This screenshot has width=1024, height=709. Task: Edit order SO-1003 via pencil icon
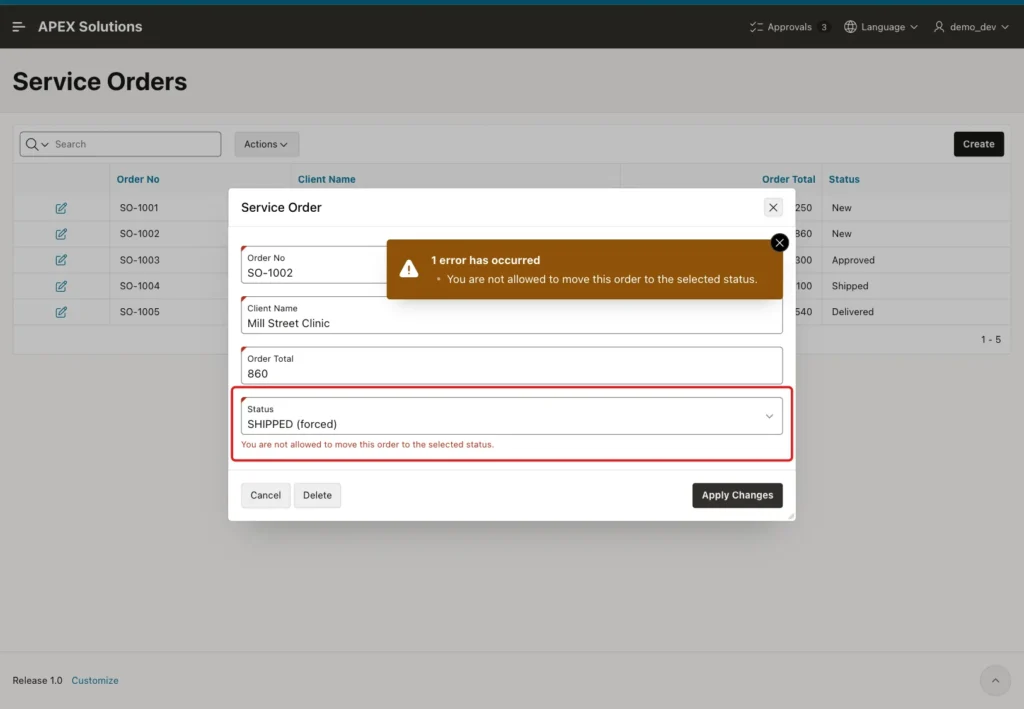pyautogui.click(x=61, y=260)
